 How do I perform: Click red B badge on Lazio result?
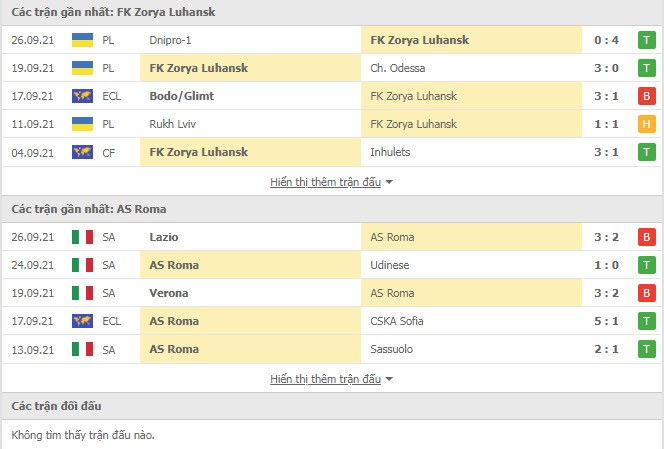pos(647,237)
